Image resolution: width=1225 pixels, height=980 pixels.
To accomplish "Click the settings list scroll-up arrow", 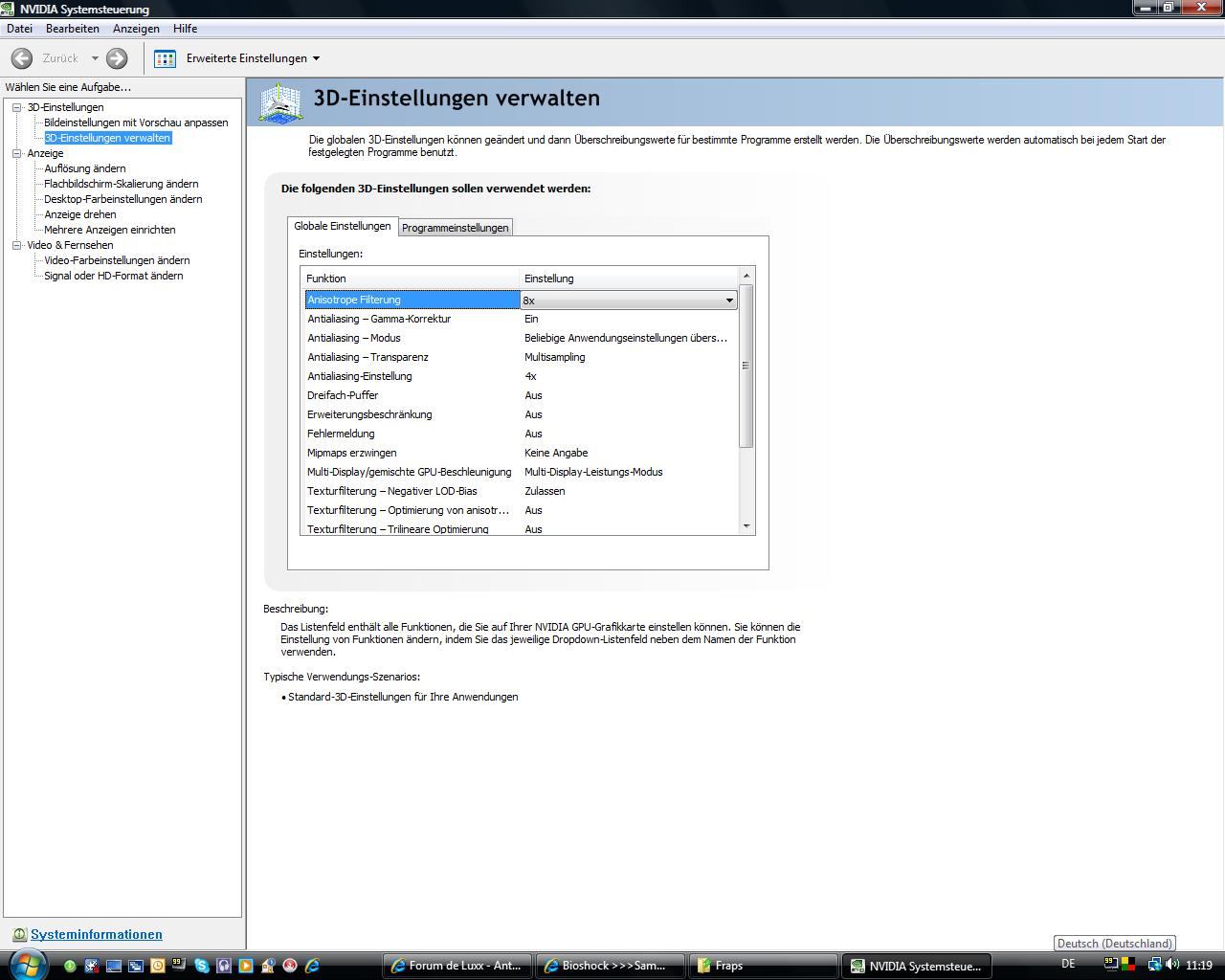I will click(746, 276).
